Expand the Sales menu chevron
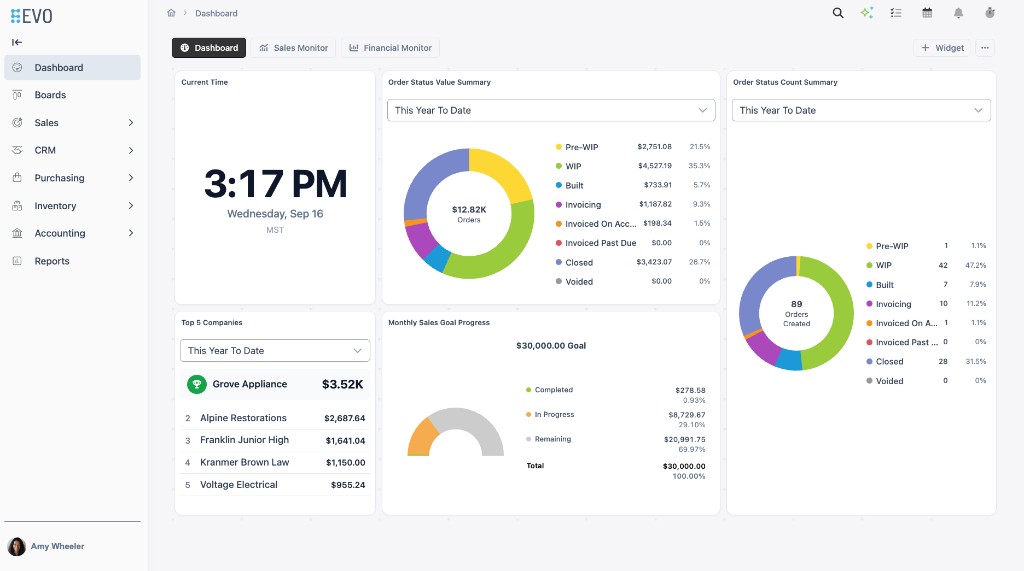1024x571 pixels. pos(131,123)
